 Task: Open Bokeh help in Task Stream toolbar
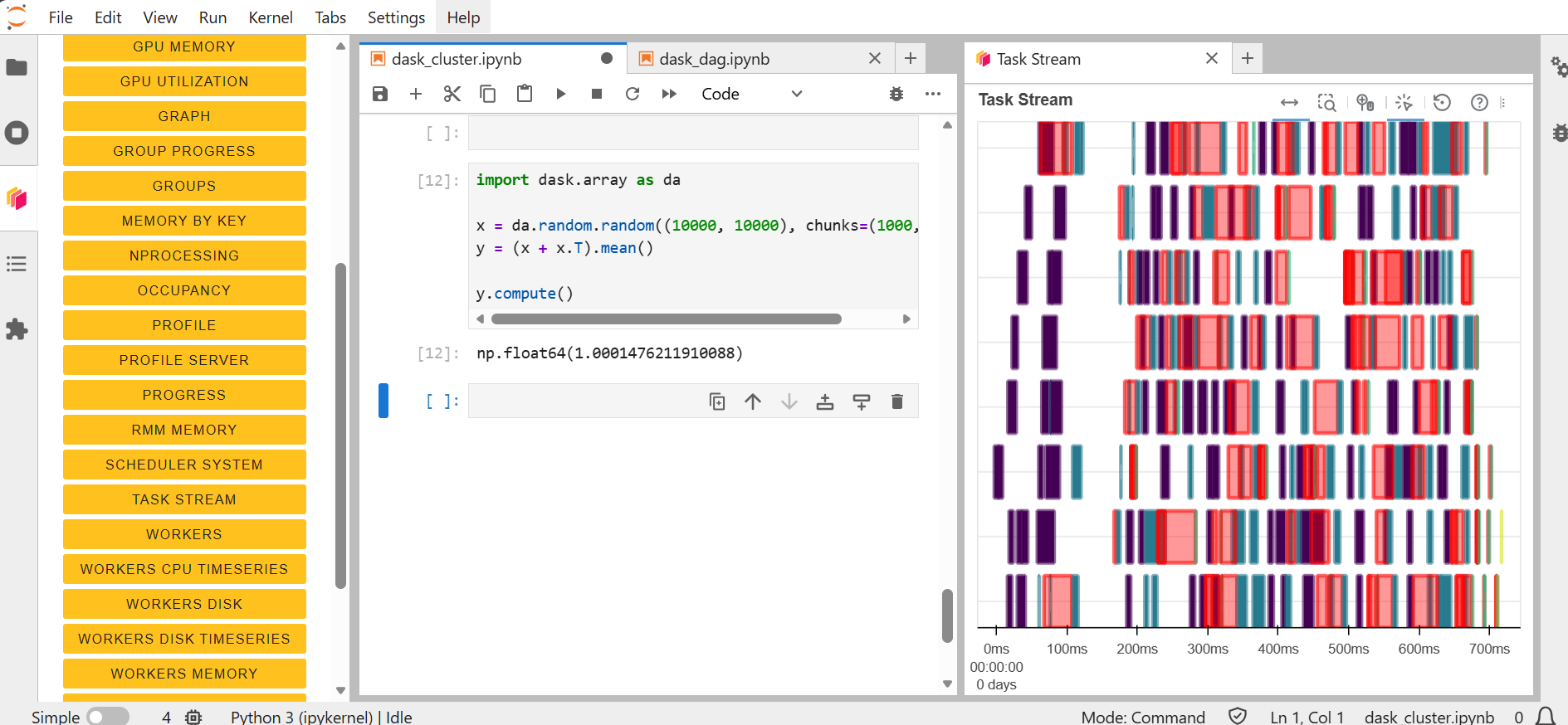(1479, 102)
